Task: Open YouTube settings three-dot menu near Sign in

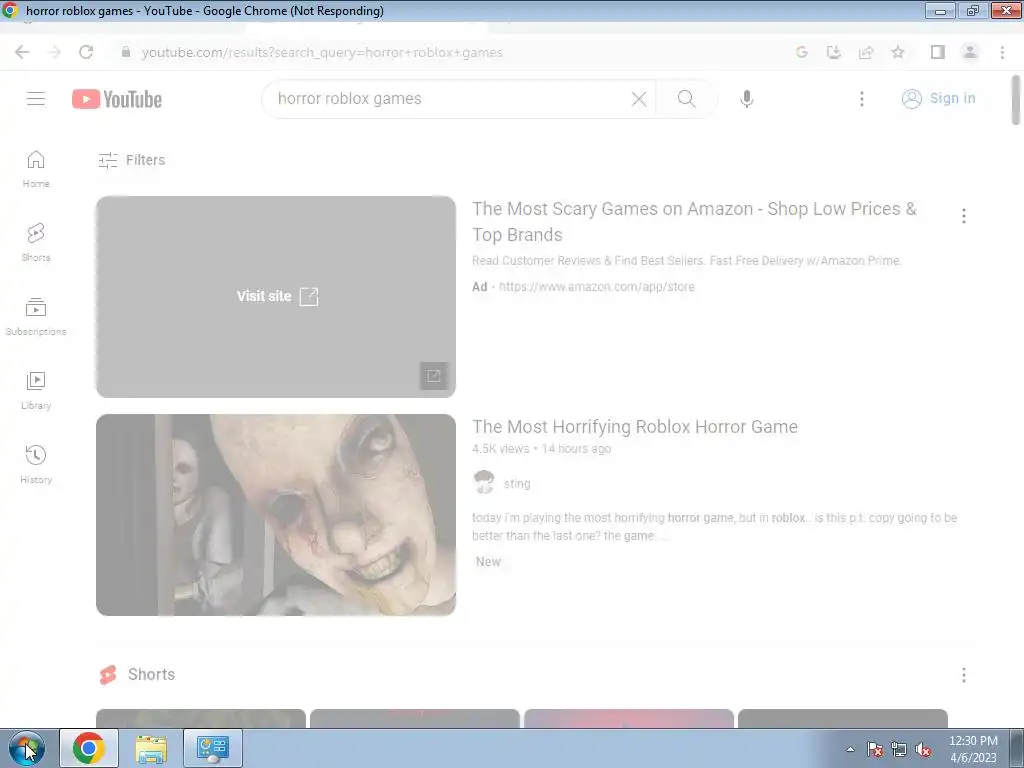Action: 861,99
